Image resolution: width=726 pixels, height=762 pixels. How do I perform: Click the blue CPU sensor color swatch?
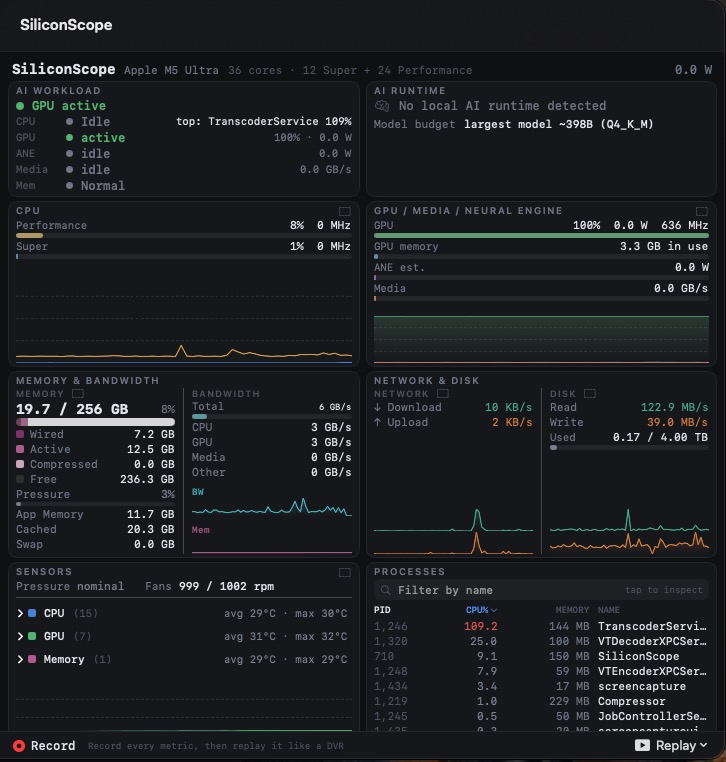[32, 613]
